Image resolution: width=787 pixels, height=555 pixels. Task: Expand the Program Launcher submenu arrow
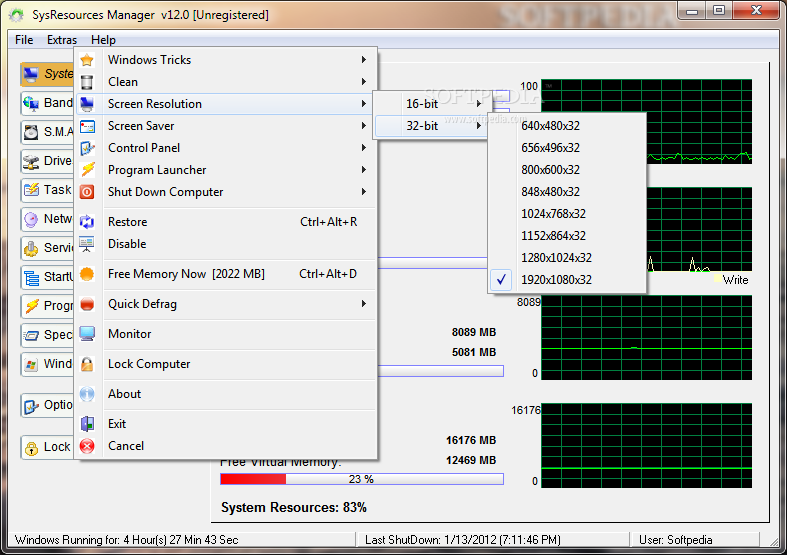click(x=363, y=170)
